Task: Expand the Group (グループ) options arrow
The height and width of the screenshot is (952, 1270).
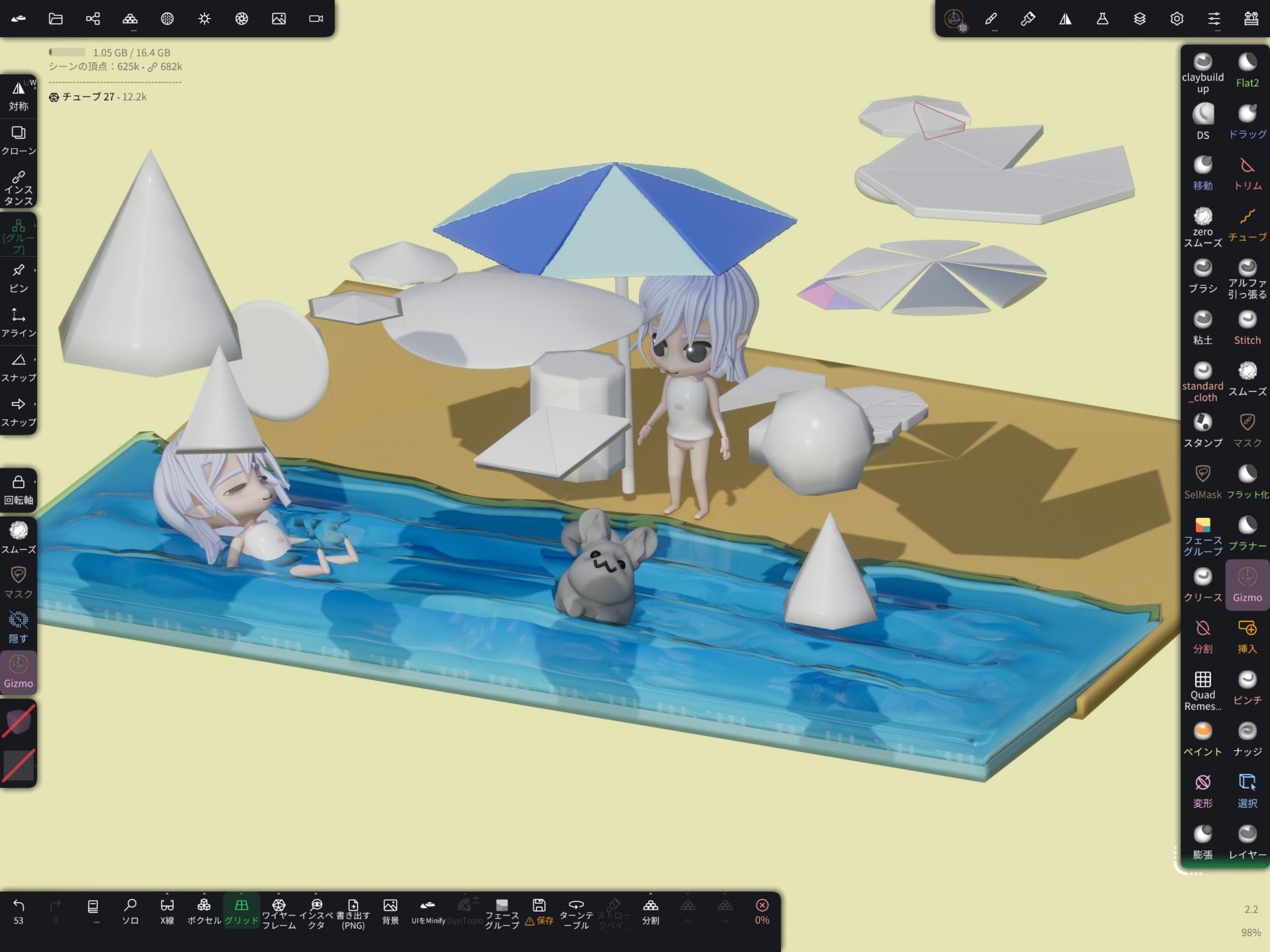Action: pyautogui.click(x=35, y=226)
